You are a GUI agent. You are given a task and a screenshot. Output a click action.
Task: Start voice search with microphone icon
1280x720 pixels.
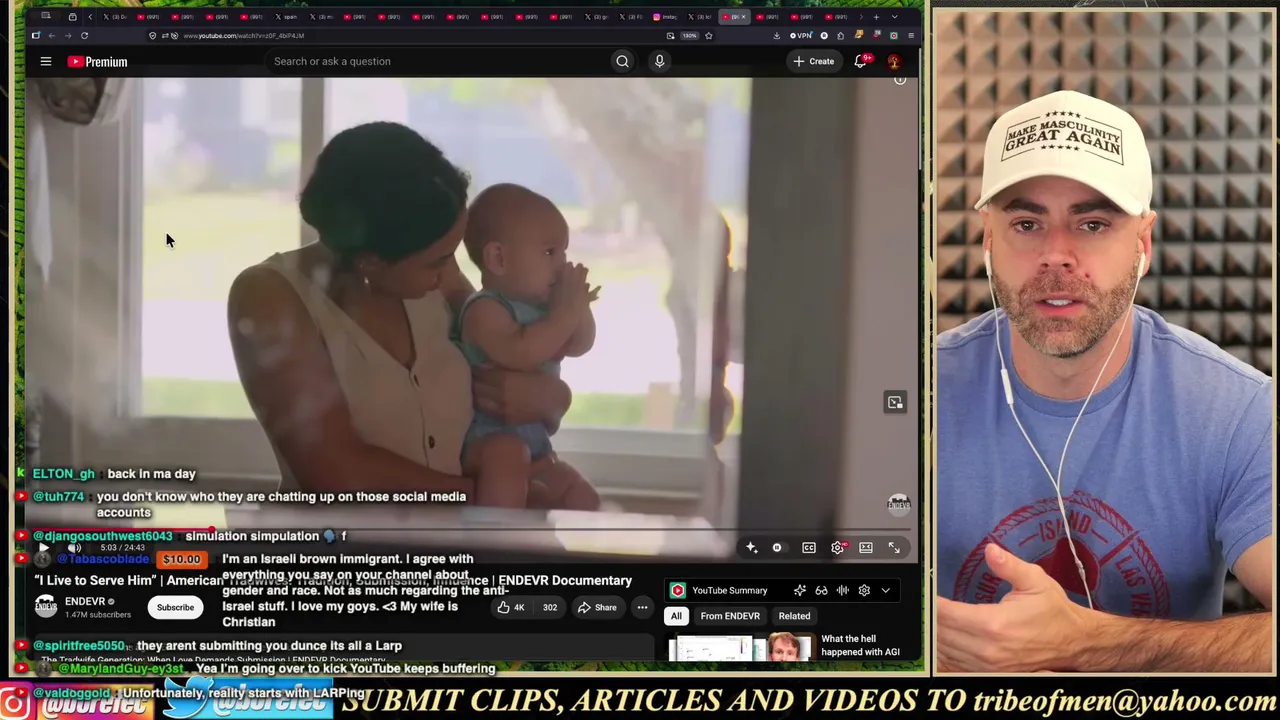(x=659, y=61)
